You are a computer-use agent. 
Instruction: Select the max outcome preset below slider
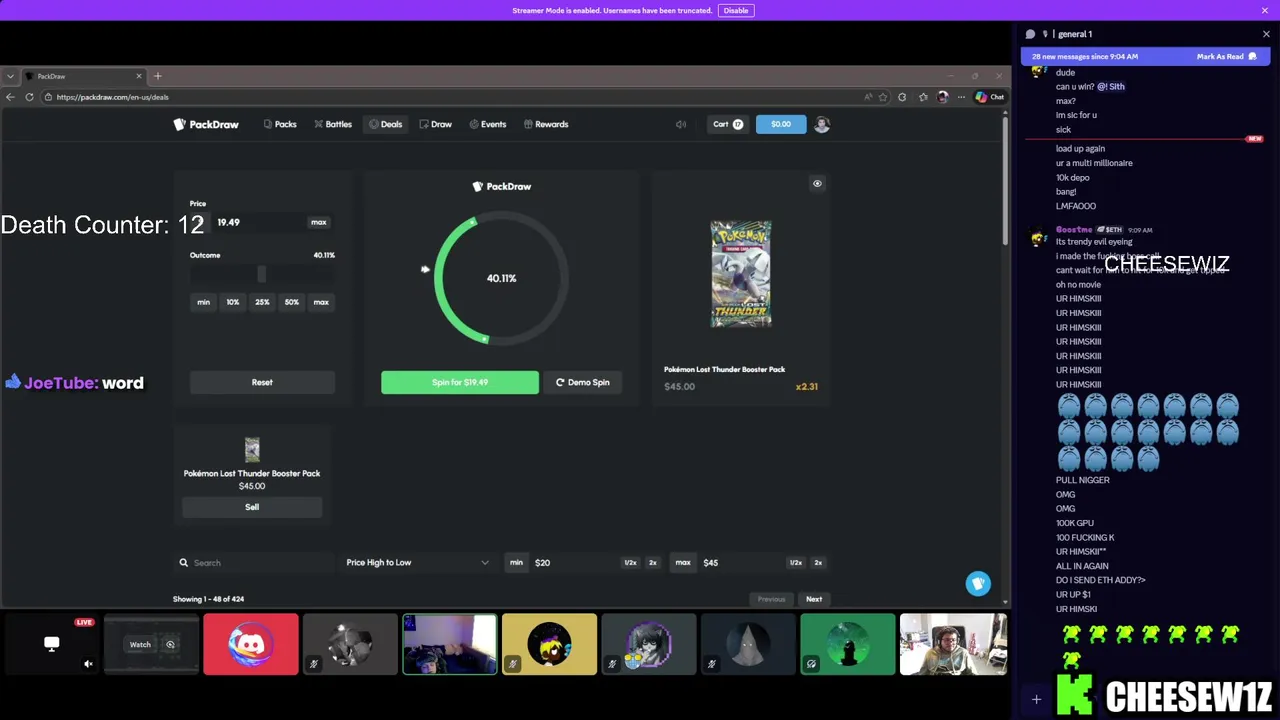pos(321,302)
